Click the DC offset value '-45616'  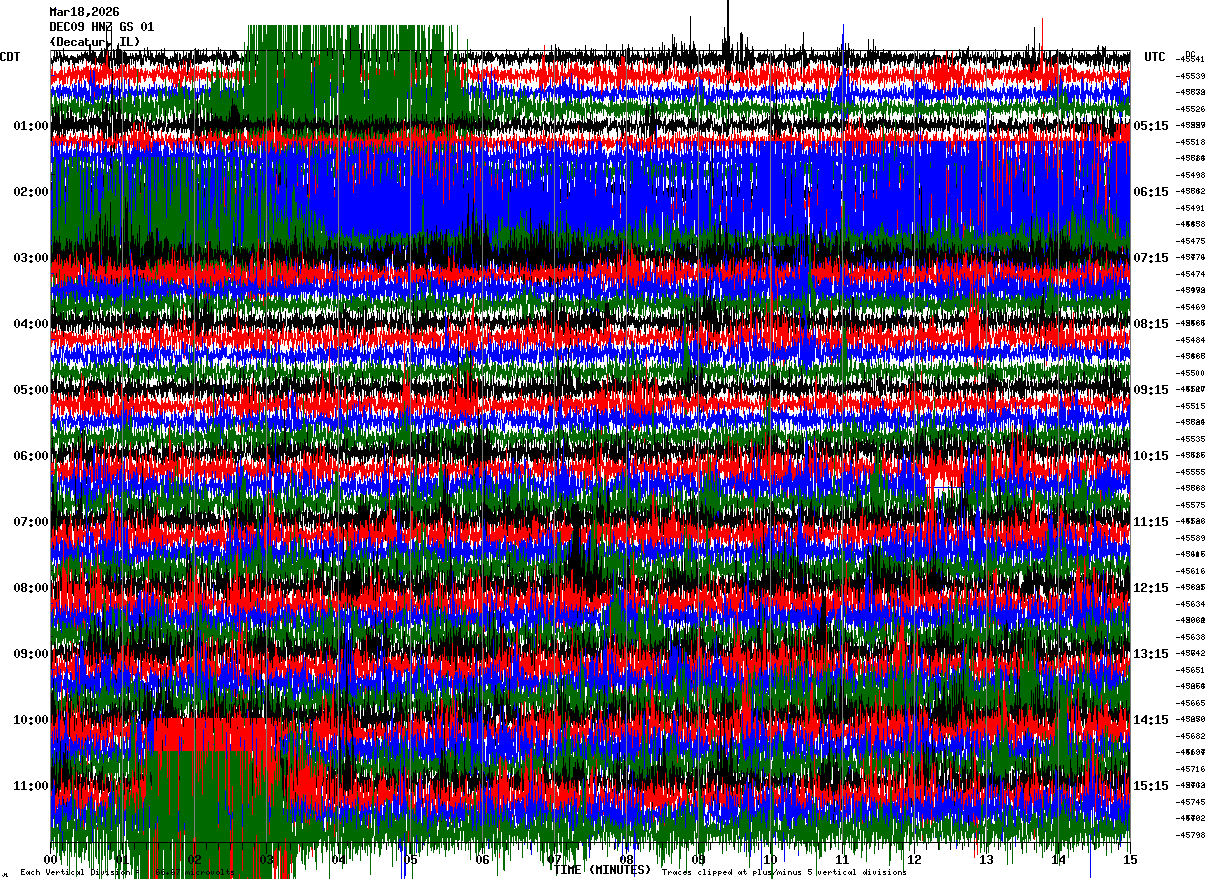click(1191, 571)
